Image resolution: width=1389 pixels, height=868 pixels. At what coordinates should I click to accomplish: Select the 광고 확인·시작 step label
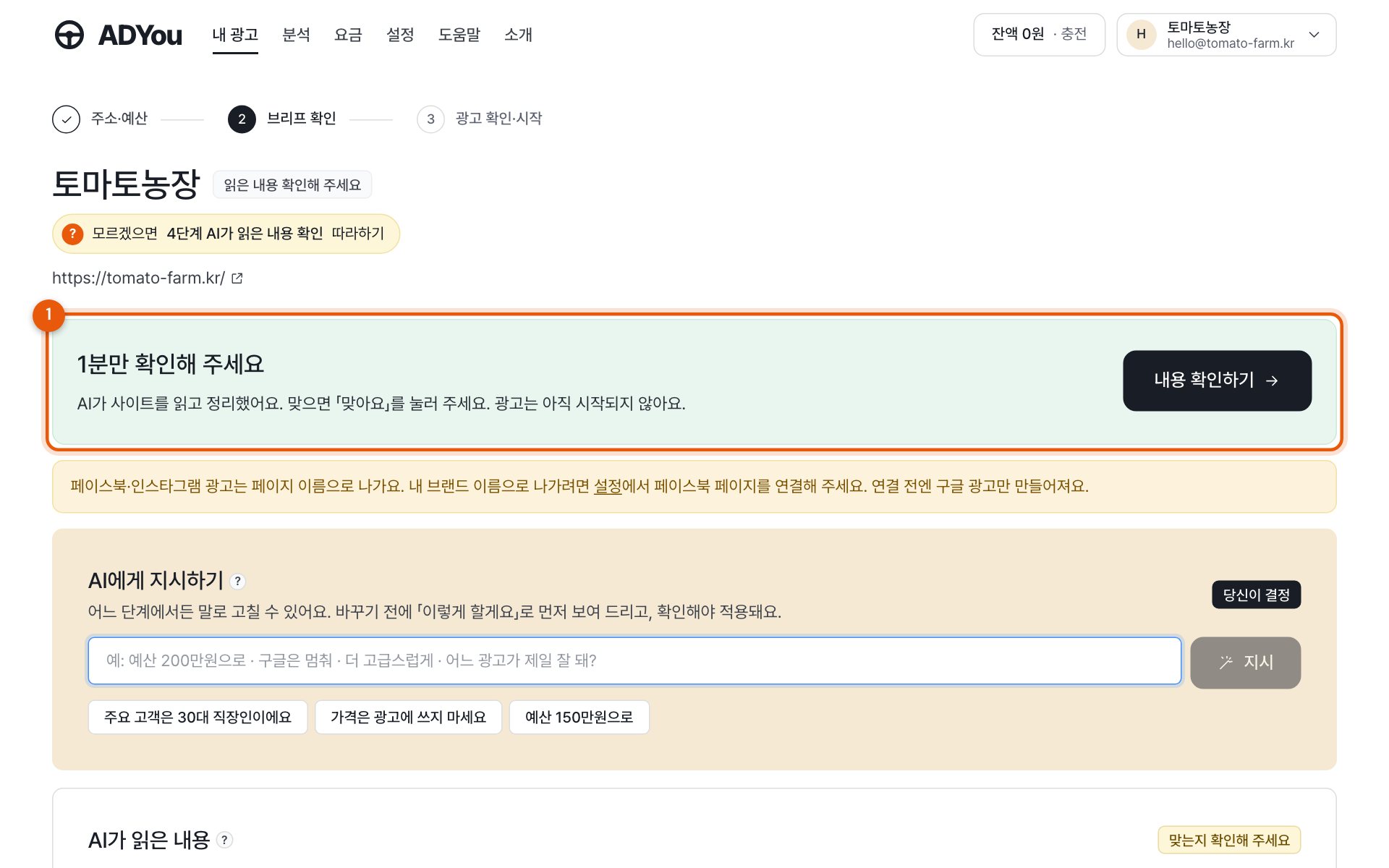[x=498, y=119]
